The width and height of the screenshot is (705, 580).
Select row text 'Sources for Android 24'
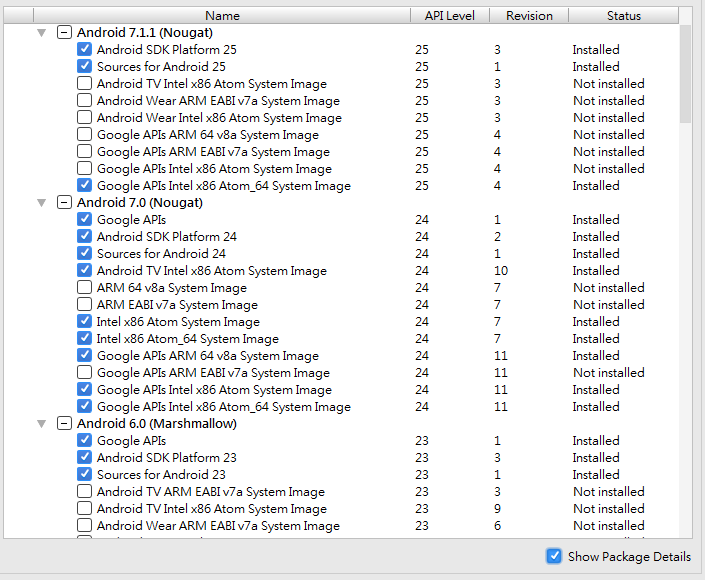161,254
